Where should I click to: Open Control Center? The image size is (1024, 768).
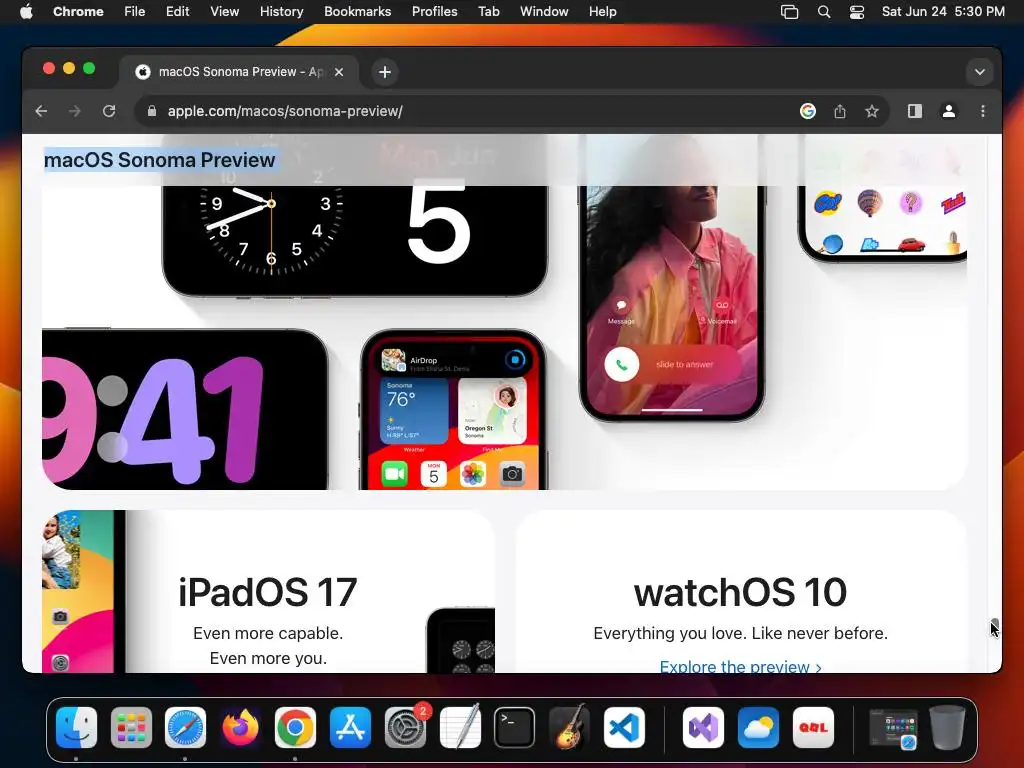click(x=857, y=12)
